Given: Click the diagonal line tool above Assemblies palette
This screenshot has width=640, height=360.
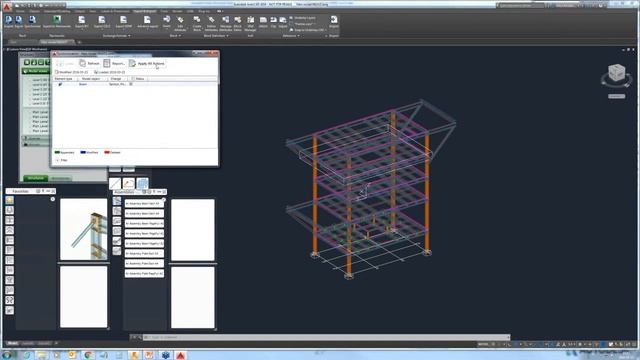Looking at the screenshot, I should click(115, 183).
